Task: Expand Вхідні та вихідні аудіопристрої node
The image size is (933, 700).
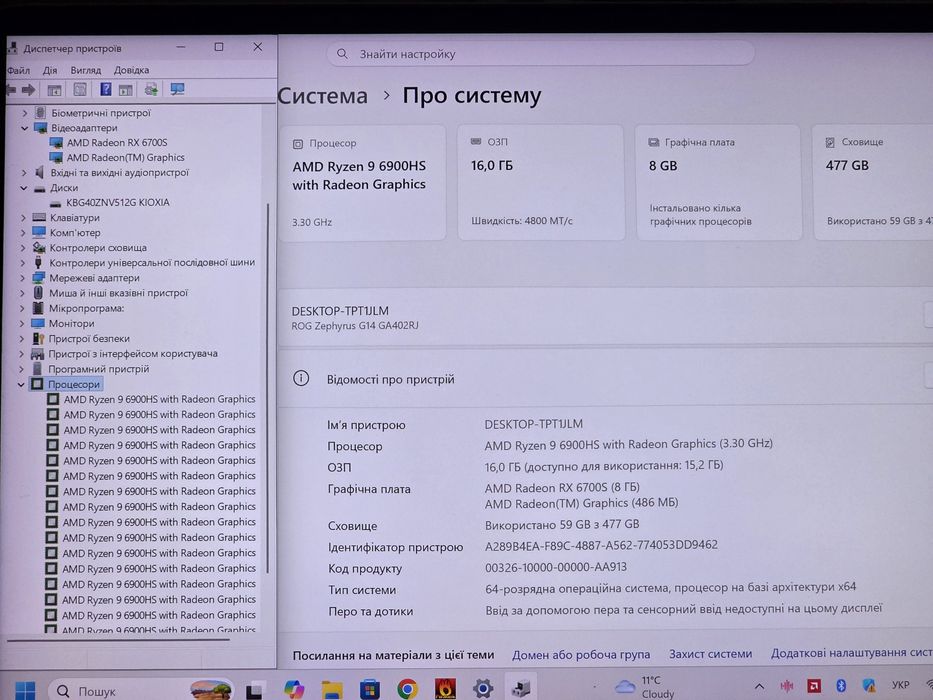Action: click(24, 173)
